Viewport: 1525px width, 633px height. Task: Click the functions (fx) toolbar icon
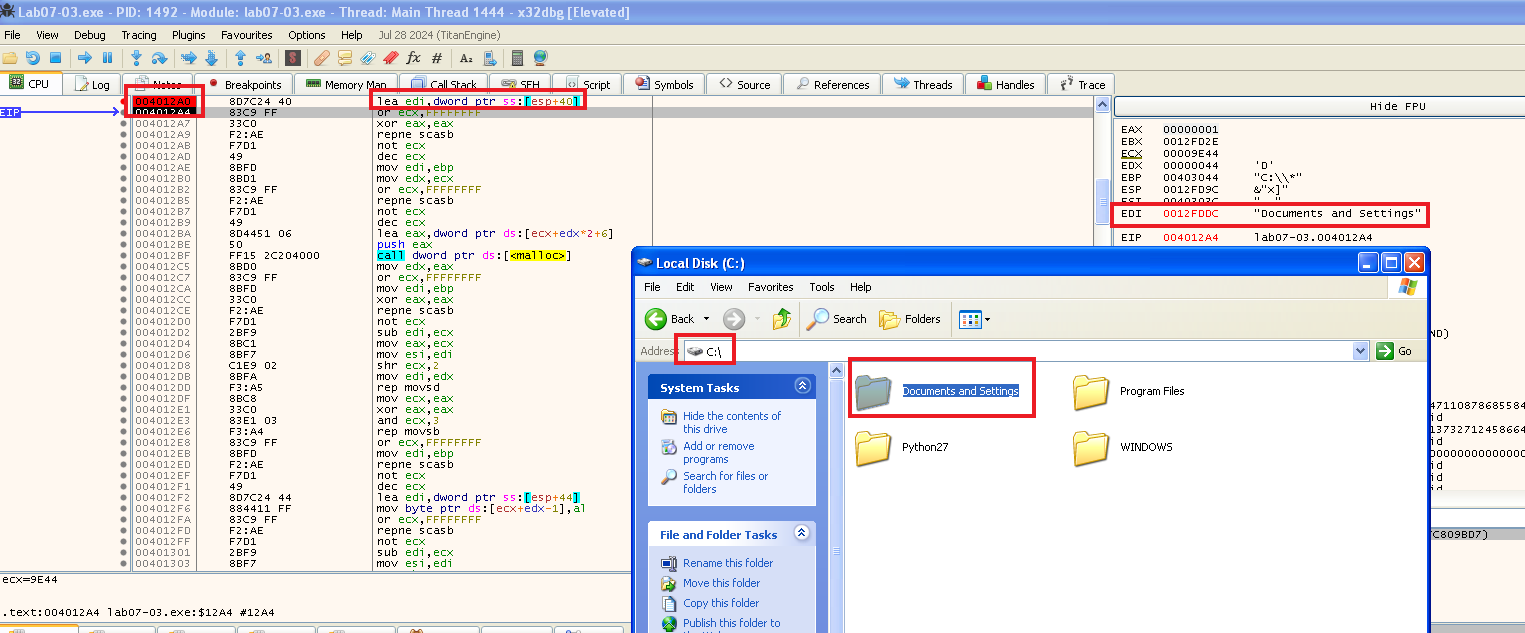(413, 58)
